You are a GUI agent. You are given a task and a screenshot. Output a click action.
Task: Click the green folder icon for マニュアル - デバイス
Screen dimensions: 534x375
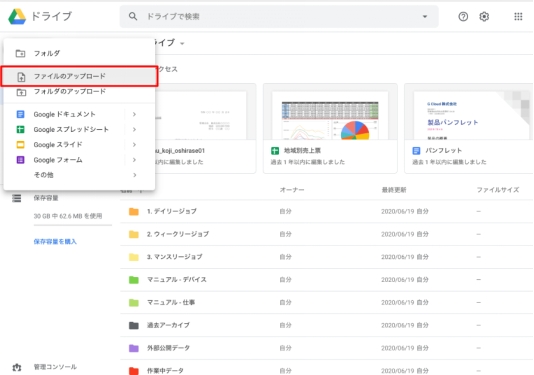pyautogui.click(x=134, y=280)
